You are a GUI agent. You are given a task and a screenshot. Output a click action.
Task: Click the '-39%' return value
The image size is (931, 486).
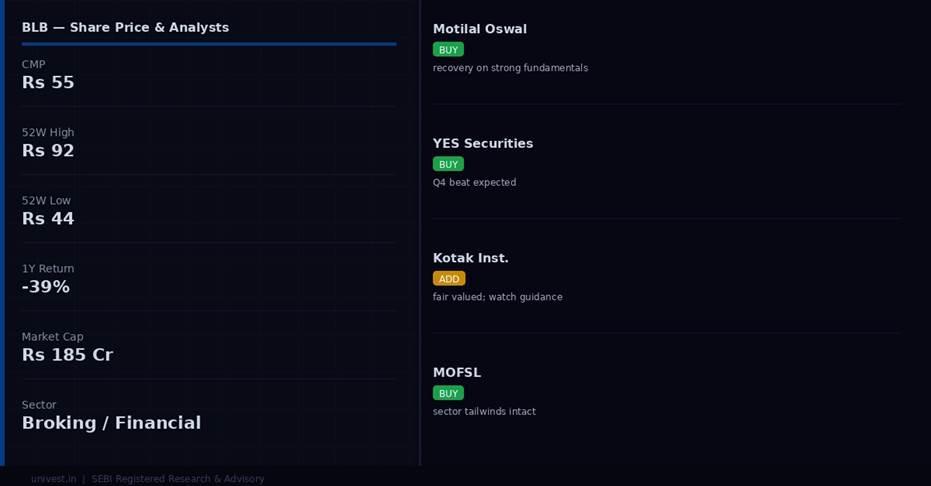click(46, 287)
